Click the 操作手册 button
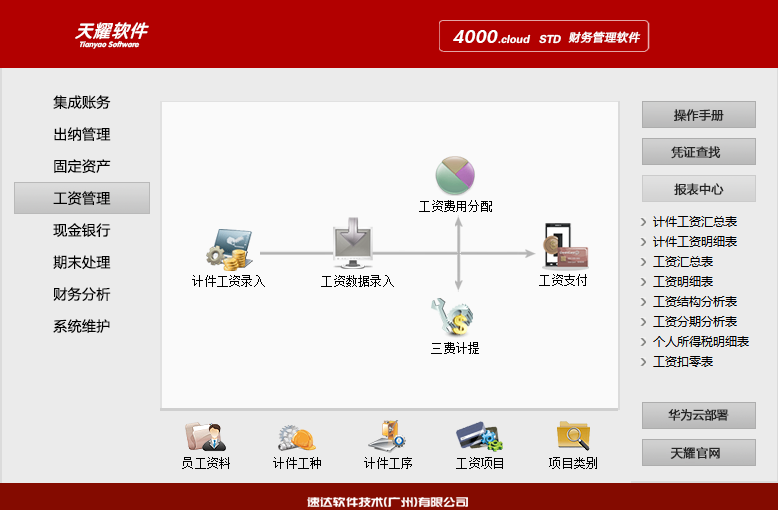 click(699, 115)
